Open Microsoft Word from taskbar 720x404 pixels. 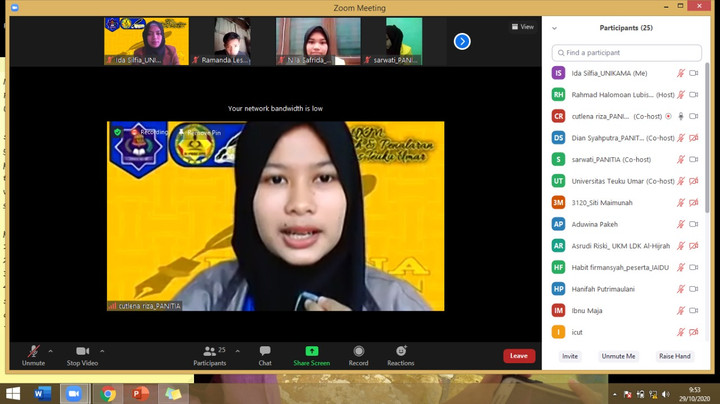coord(42,393)
